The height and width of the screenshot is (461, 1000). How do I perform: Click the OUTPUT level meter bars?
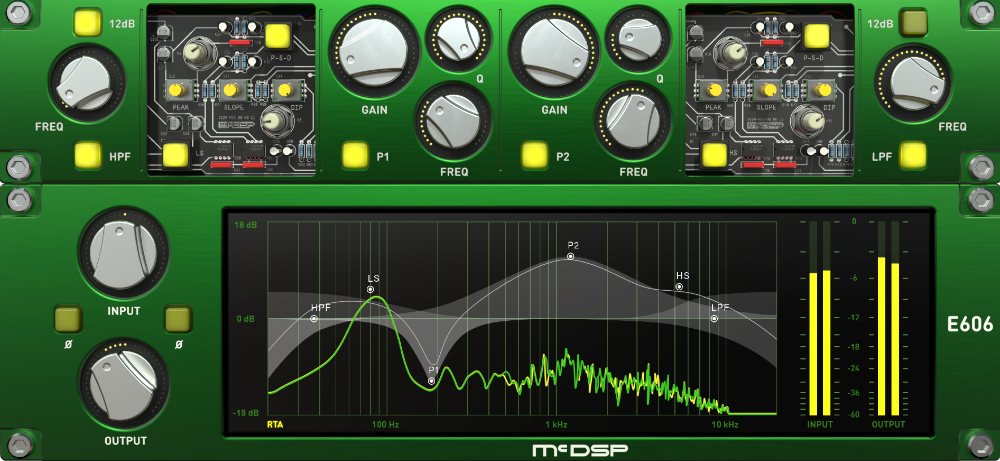[x=889, y=319]
